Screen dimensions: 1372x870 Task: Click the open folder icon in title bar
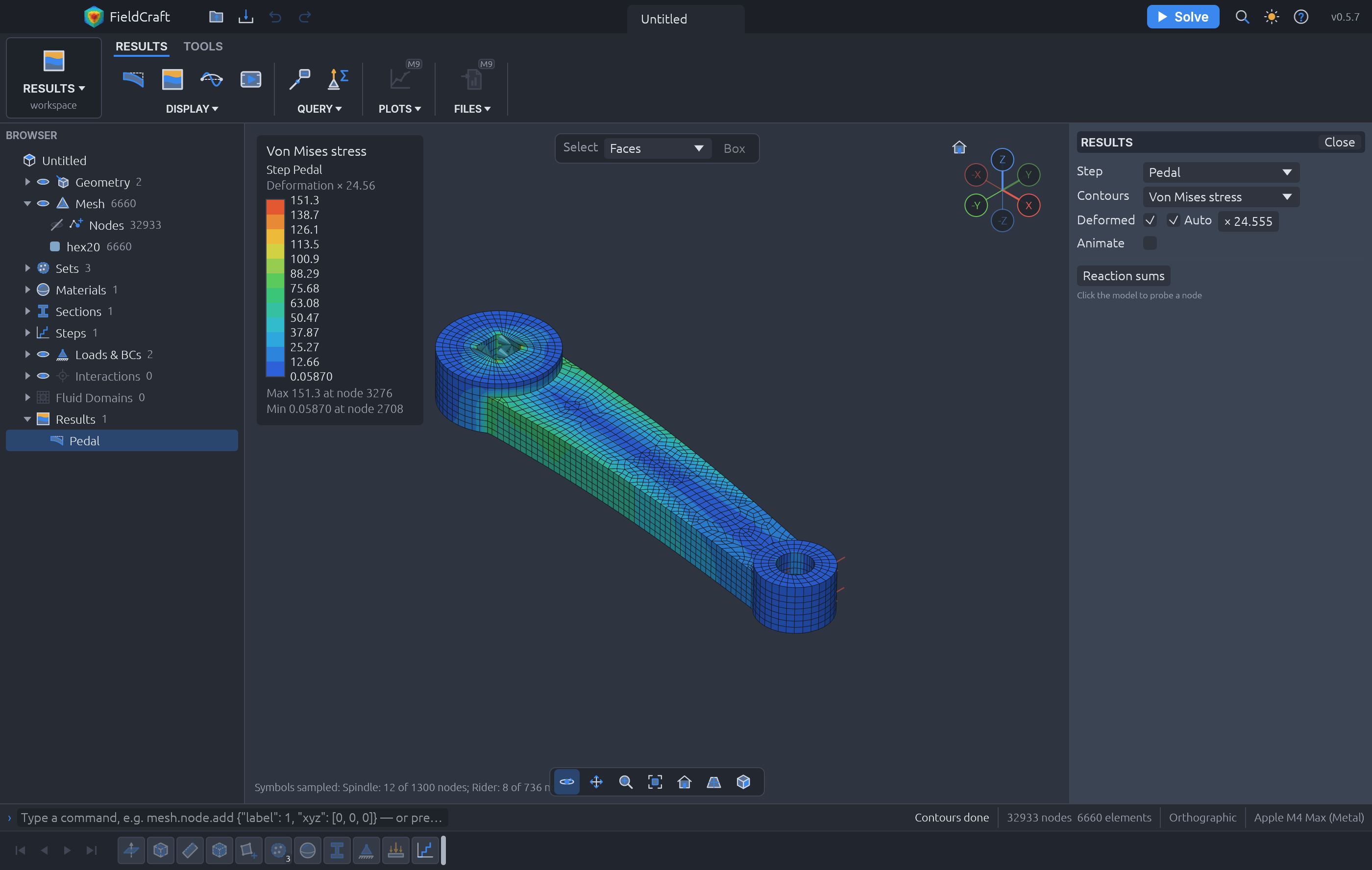pos(216,17)
